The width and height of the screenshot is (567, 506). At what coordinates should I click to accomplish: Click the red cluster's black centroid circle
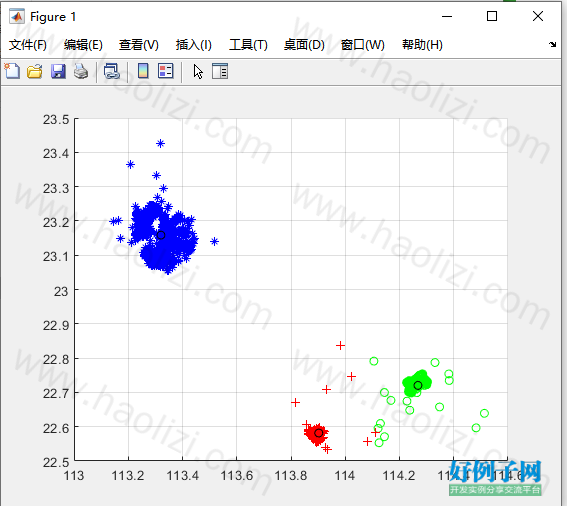click(x=319, y=433)
